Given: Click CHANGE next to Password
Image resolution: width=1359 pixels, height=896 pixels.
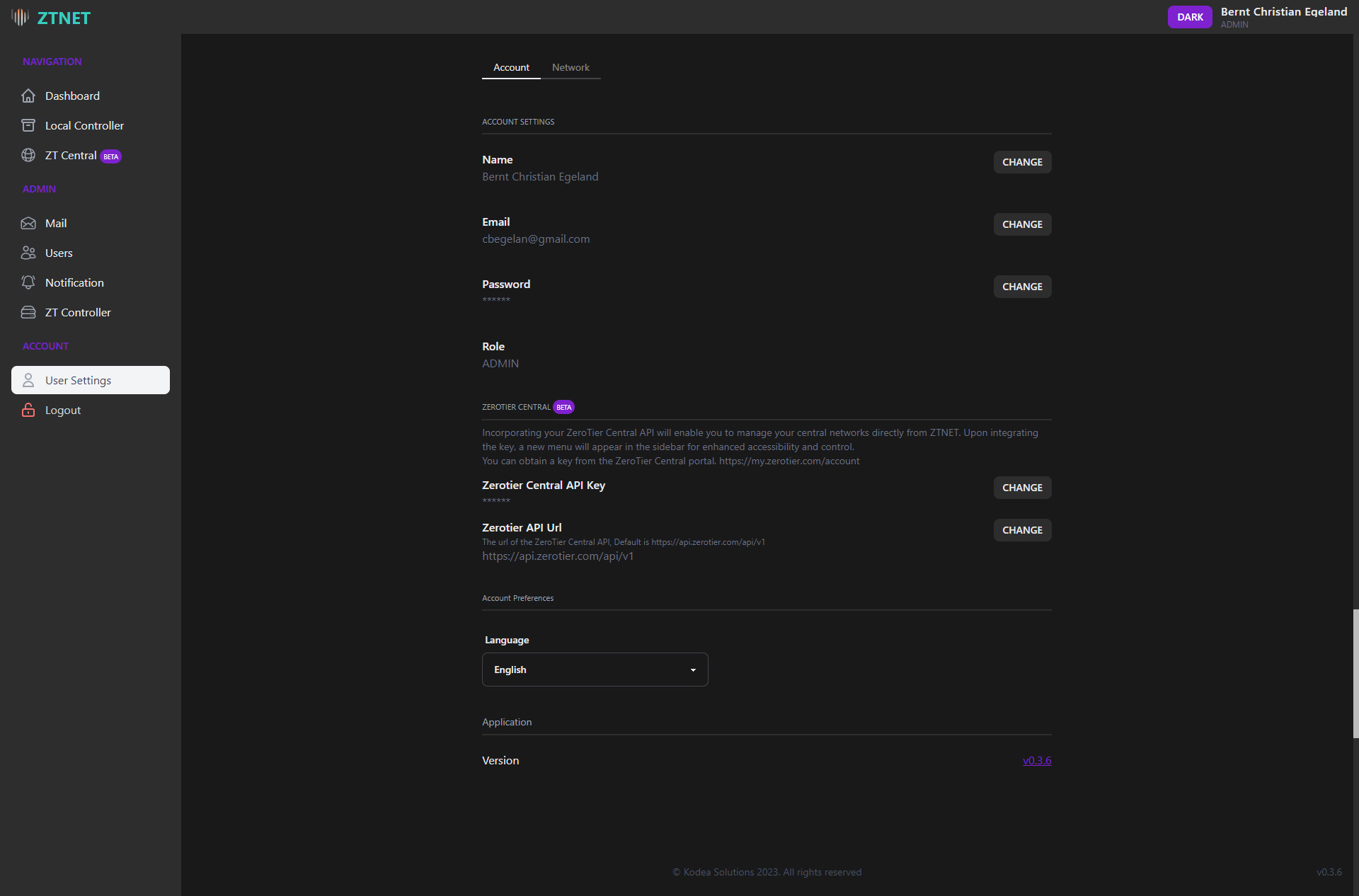Looking at the screenshot, I should click(x=1022, y=287).
